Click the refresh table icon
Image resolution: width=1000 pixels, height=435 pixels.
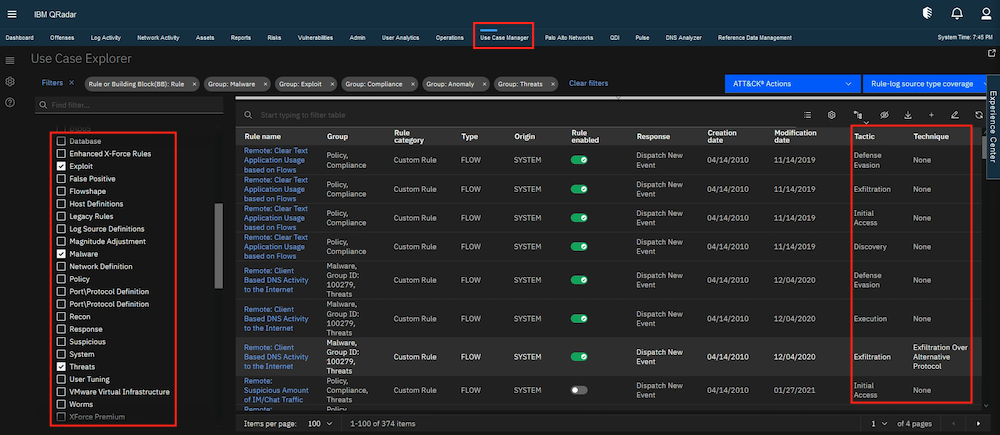pyautogui.click(x=979, y=115)
